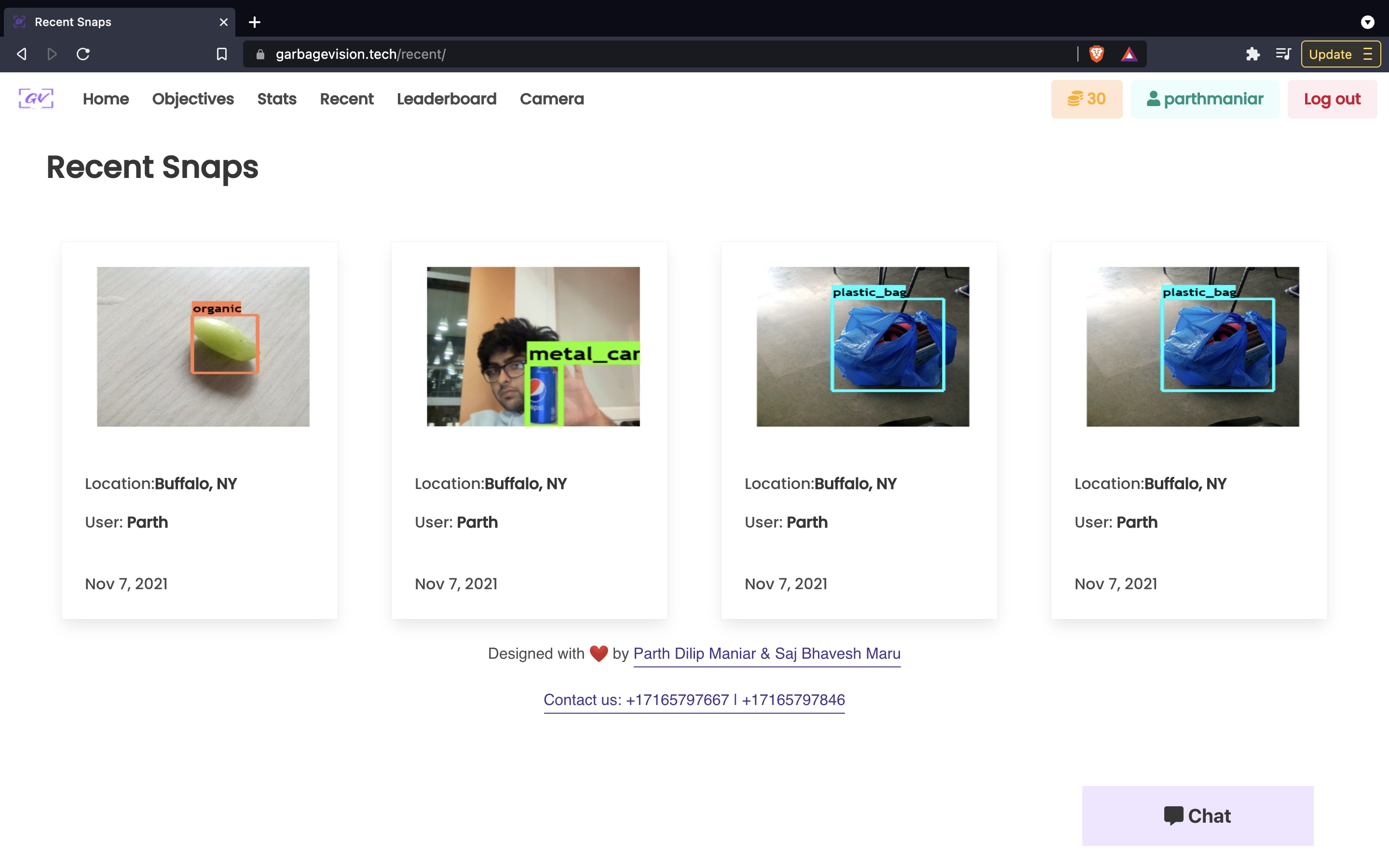
Task: Open the Update browser menu
Action: [x=1340, y=54]
